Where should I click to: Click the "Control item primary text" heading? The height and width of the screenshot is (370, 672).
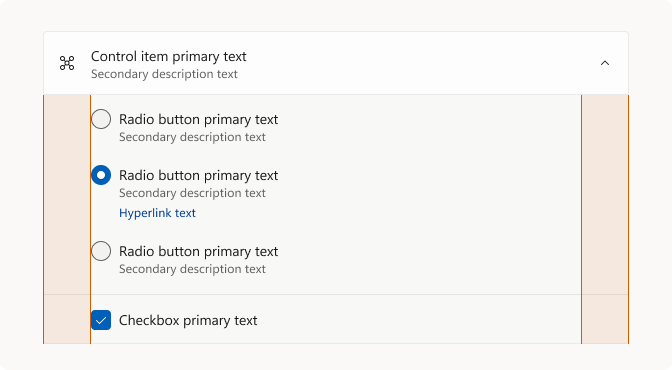click(x=168, y=56)
